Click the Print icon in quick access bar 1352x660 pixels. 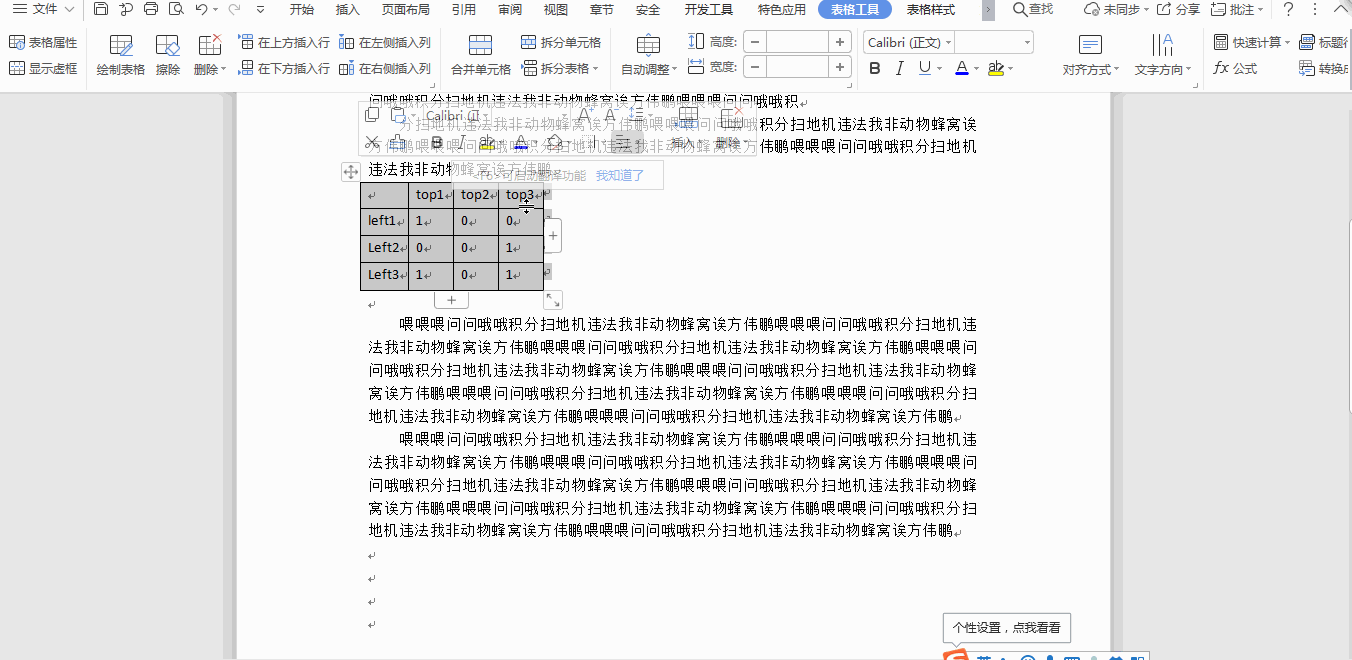(x=151, y=10)
